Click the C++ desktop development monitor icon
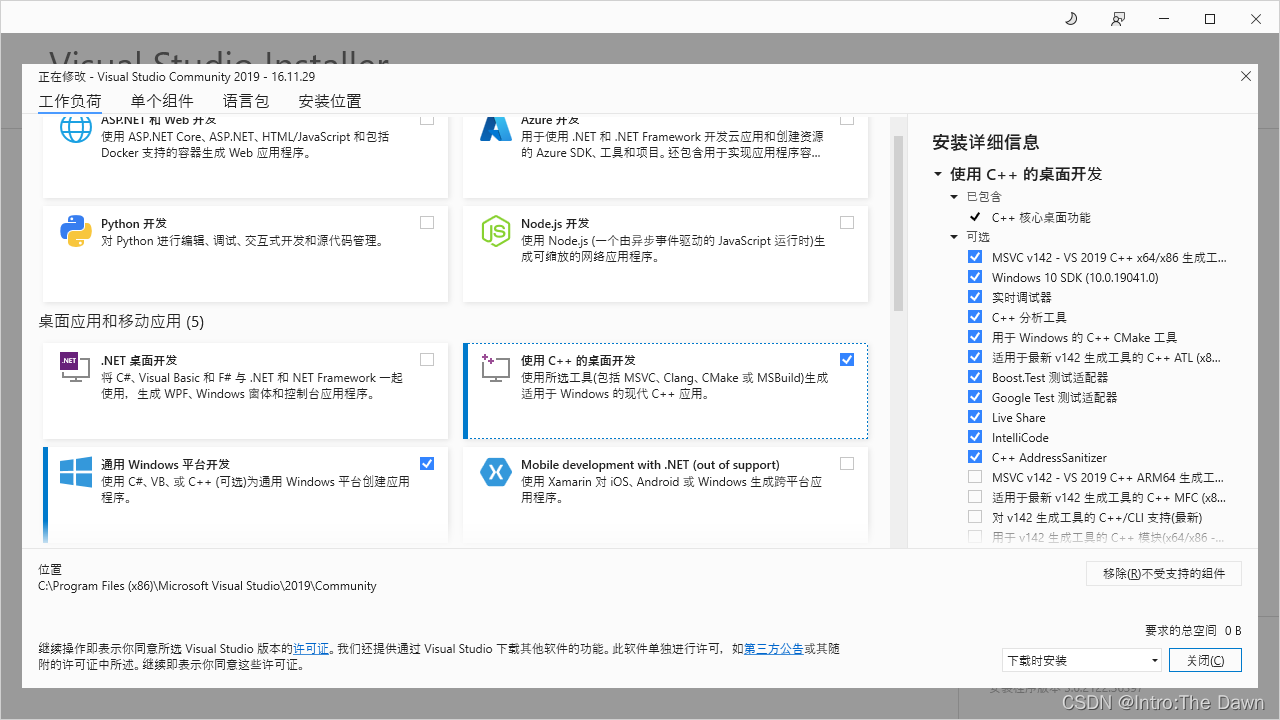 [x=496, y=368]
